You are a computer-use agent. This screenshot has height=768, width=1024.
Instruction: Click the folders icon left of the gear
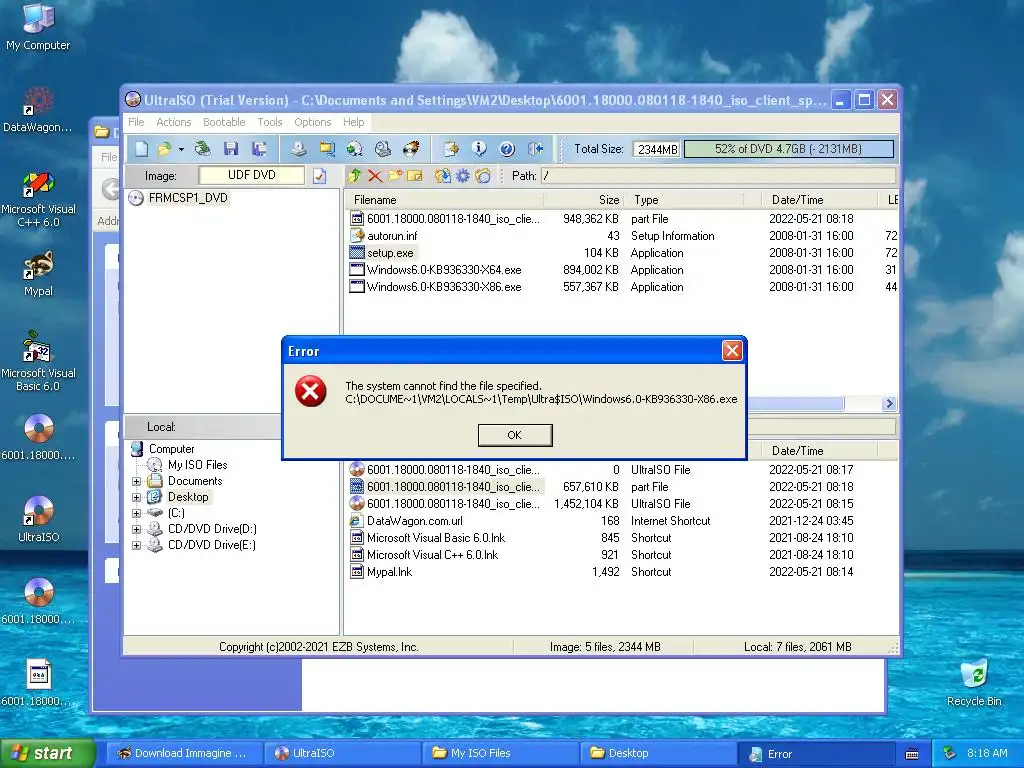(443, 176)
